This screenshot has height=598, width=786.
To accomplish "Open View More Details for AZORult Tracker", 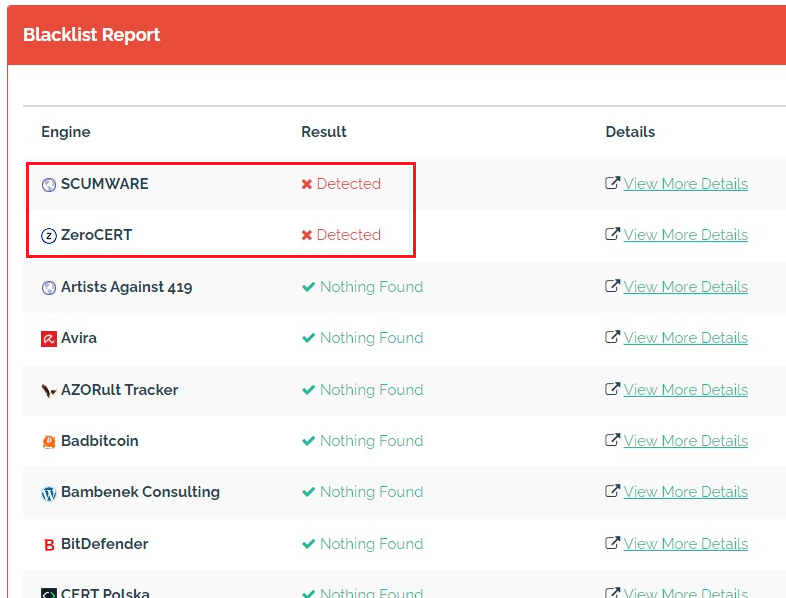I will click(x=686, y=389).
